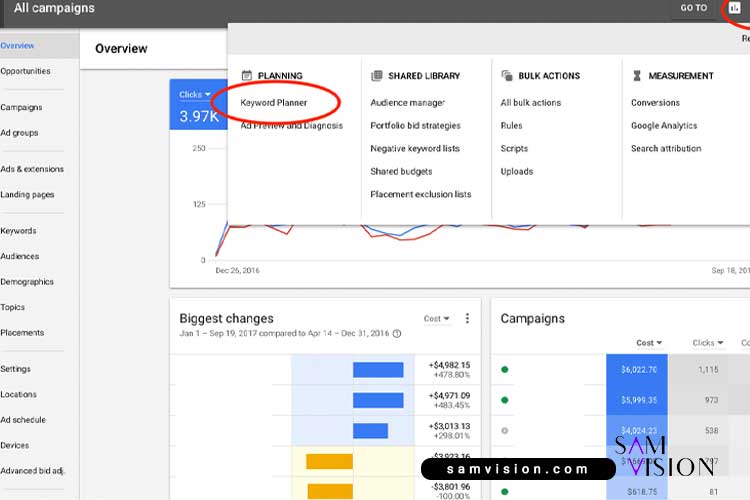This screenshot has height=500, width=750.
Task: Click blue bar for +$4,971.09 change
Action: [x=378, y=400]
